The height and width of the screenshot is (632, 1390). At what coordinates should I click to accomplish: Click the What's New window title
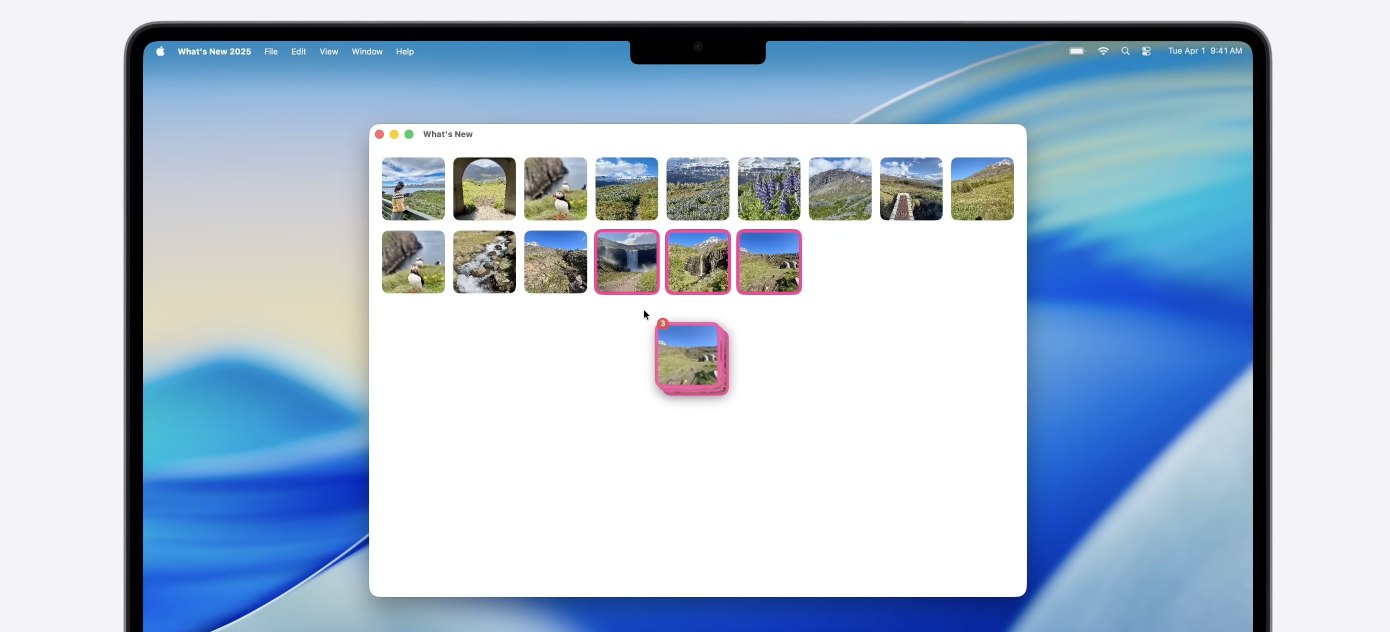[x=448, y=134]
